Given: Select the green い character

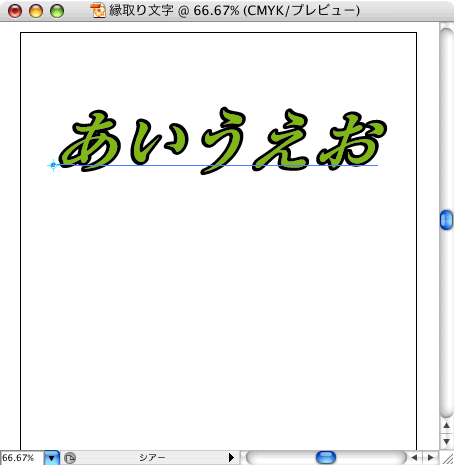Looking at the screenshot, I should pos(159,142).
